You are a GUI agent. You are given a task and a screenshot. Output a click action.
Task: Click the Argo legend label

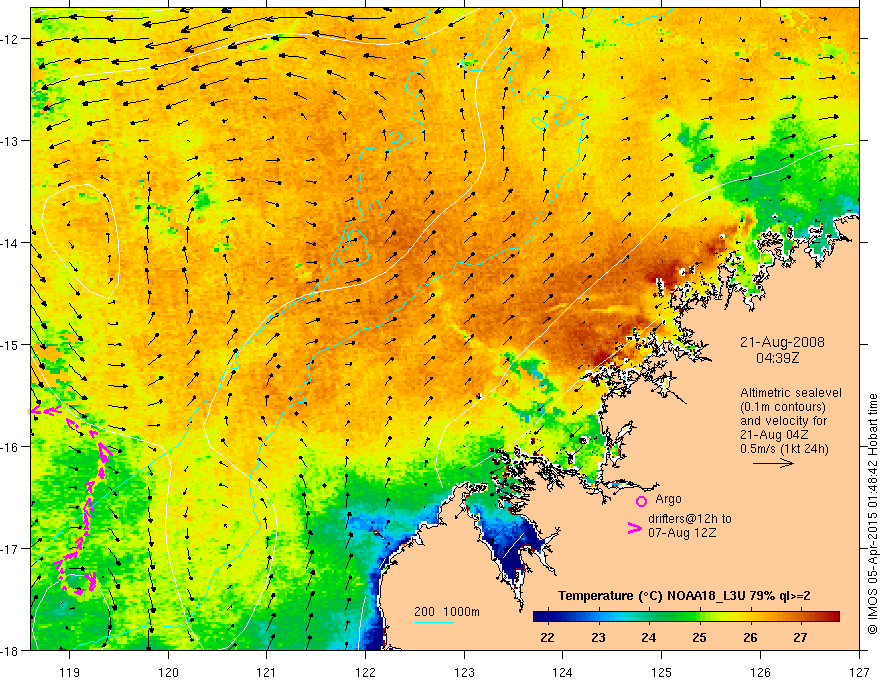click(x=668, y=499)
